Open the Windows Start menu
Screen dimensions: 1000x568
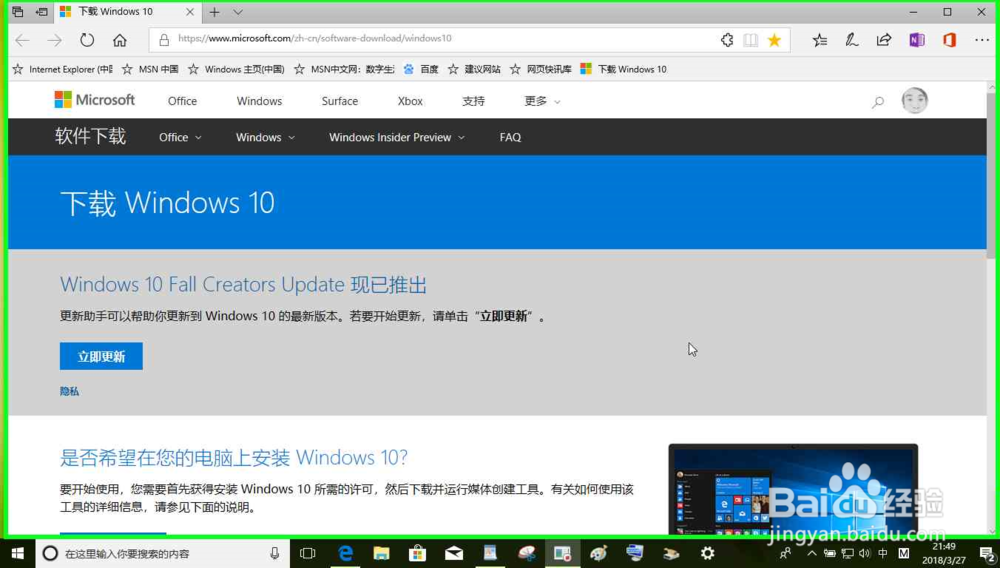[x=17, y=553]
